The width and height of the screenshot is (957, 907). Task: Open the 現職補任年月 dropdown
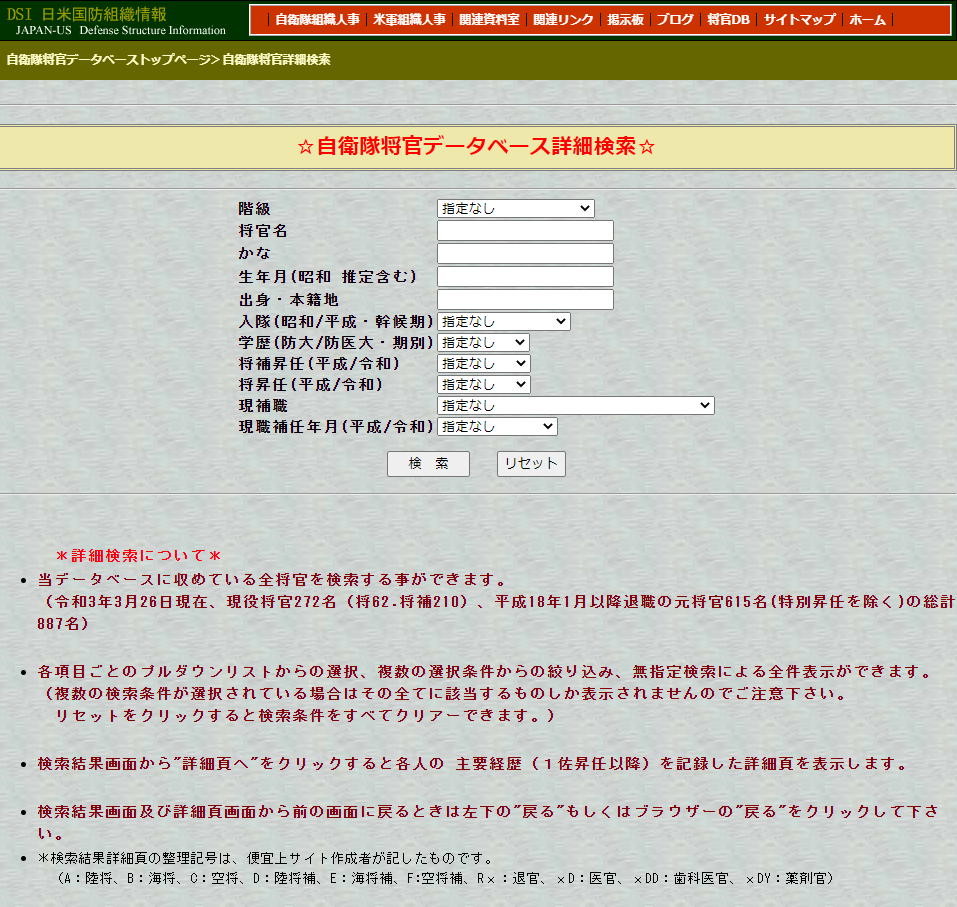(x=497, y=427)
